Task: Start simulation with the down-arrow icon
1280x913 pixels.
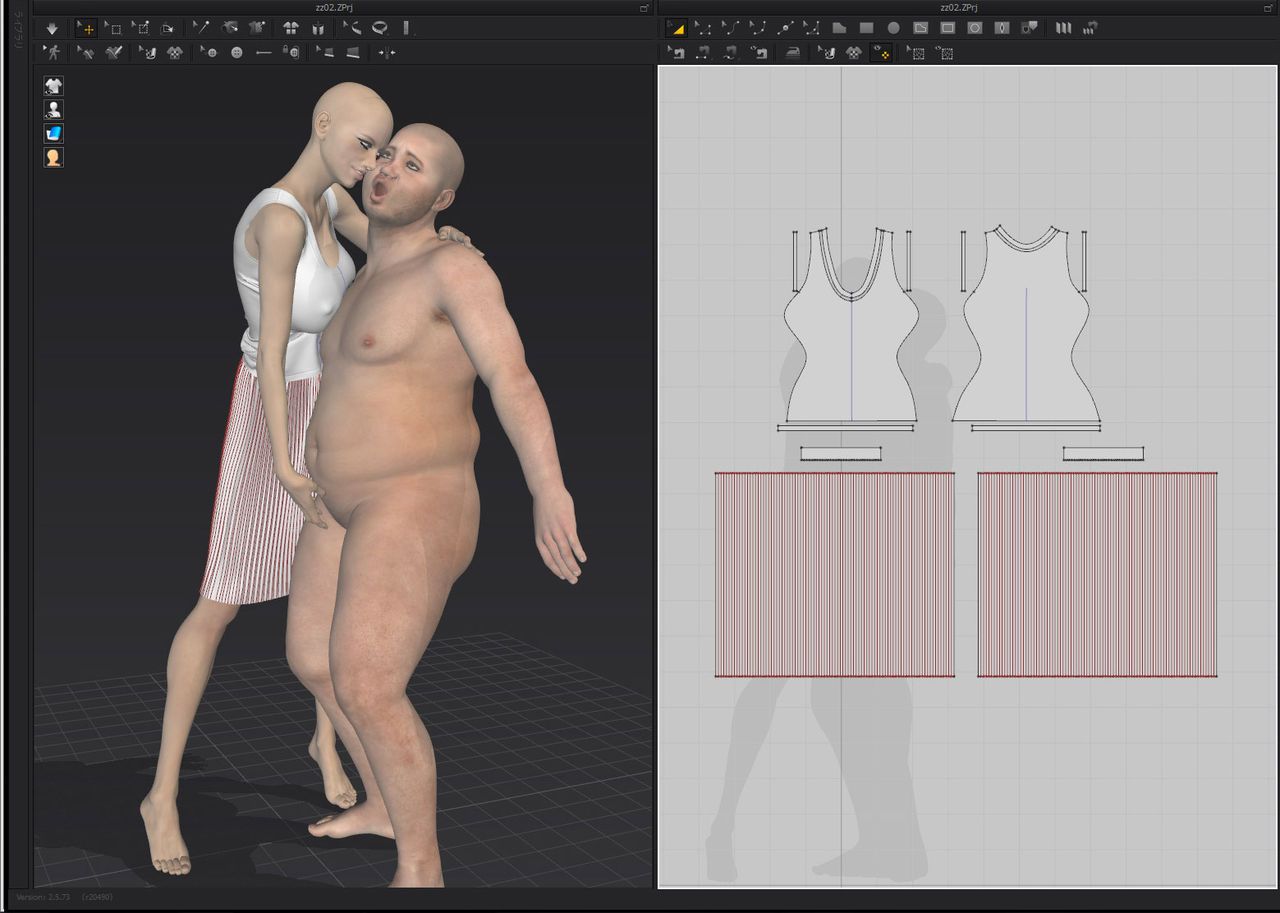Action: tap(52, 28)
